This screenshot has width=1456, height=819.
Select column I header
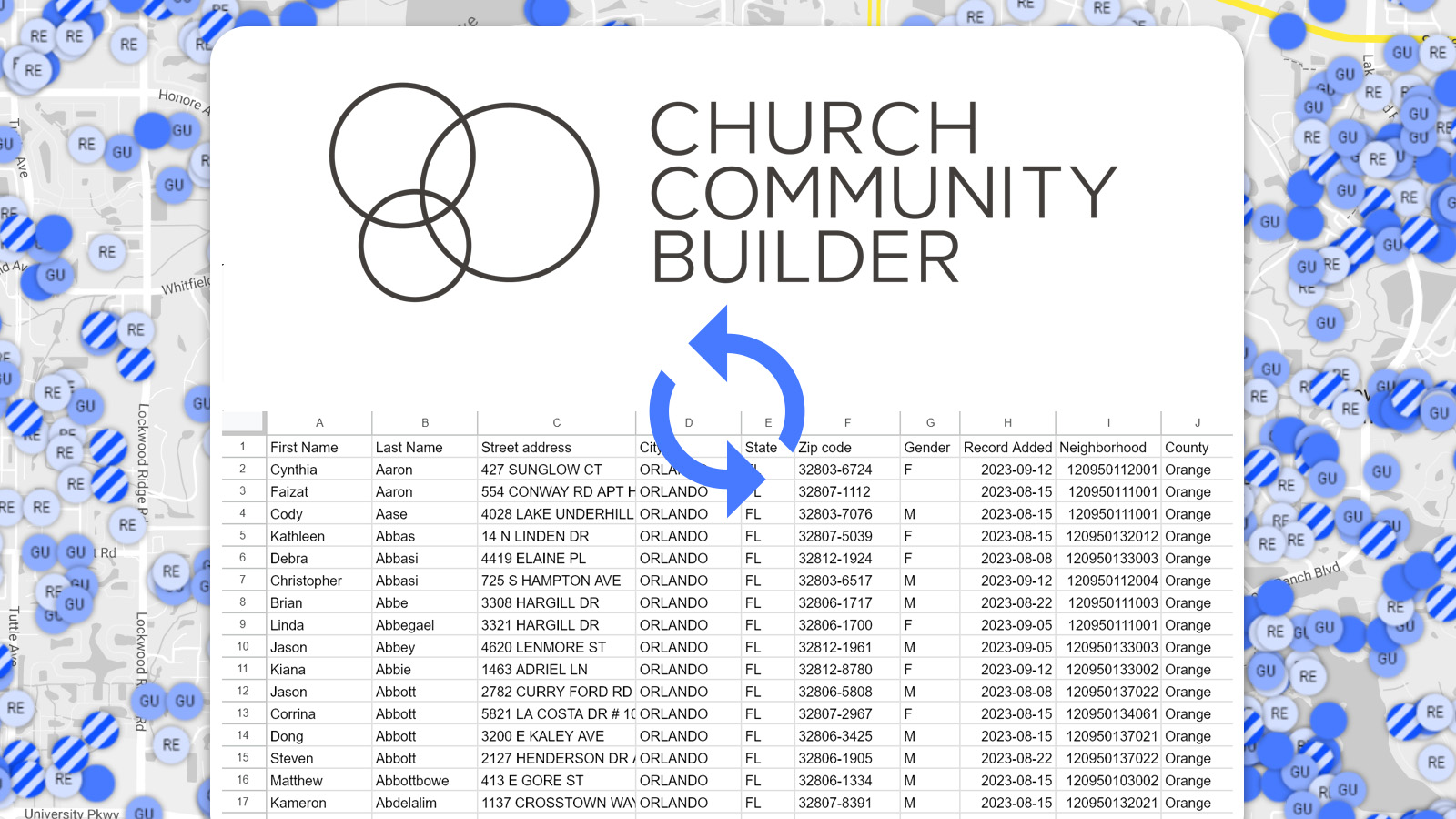[x=1108, y=422]
